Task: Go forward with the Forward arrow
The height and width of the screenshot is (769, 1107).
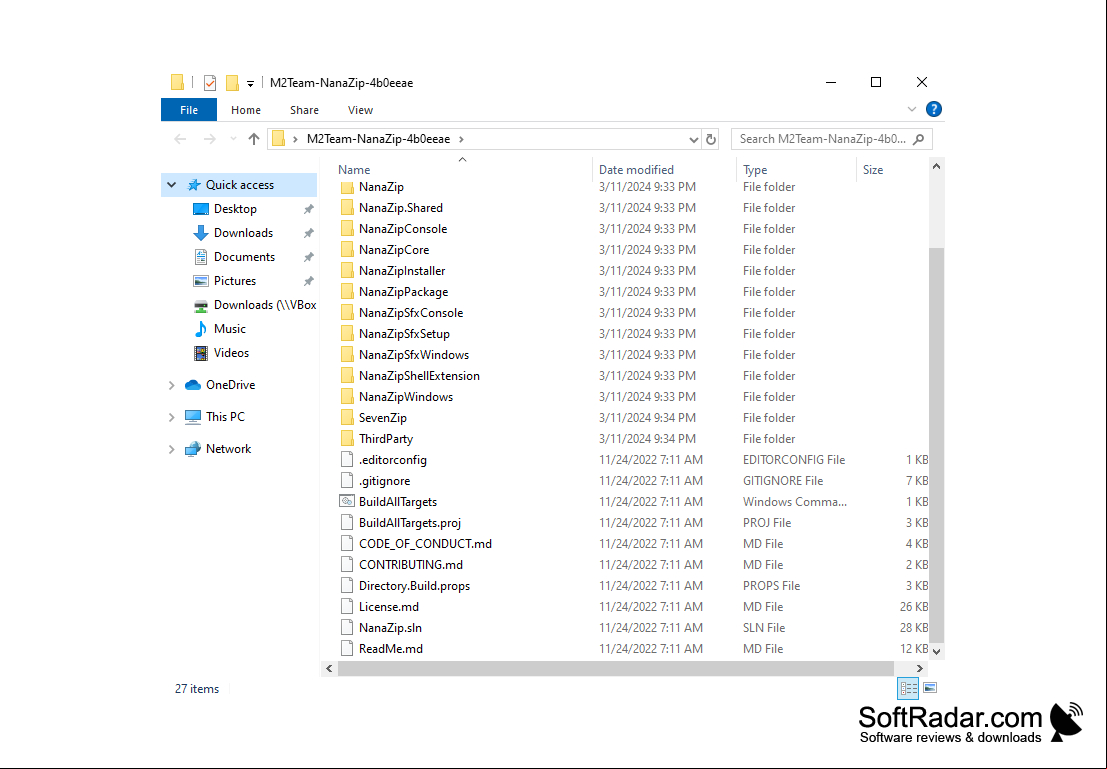Action: point(210,139)
